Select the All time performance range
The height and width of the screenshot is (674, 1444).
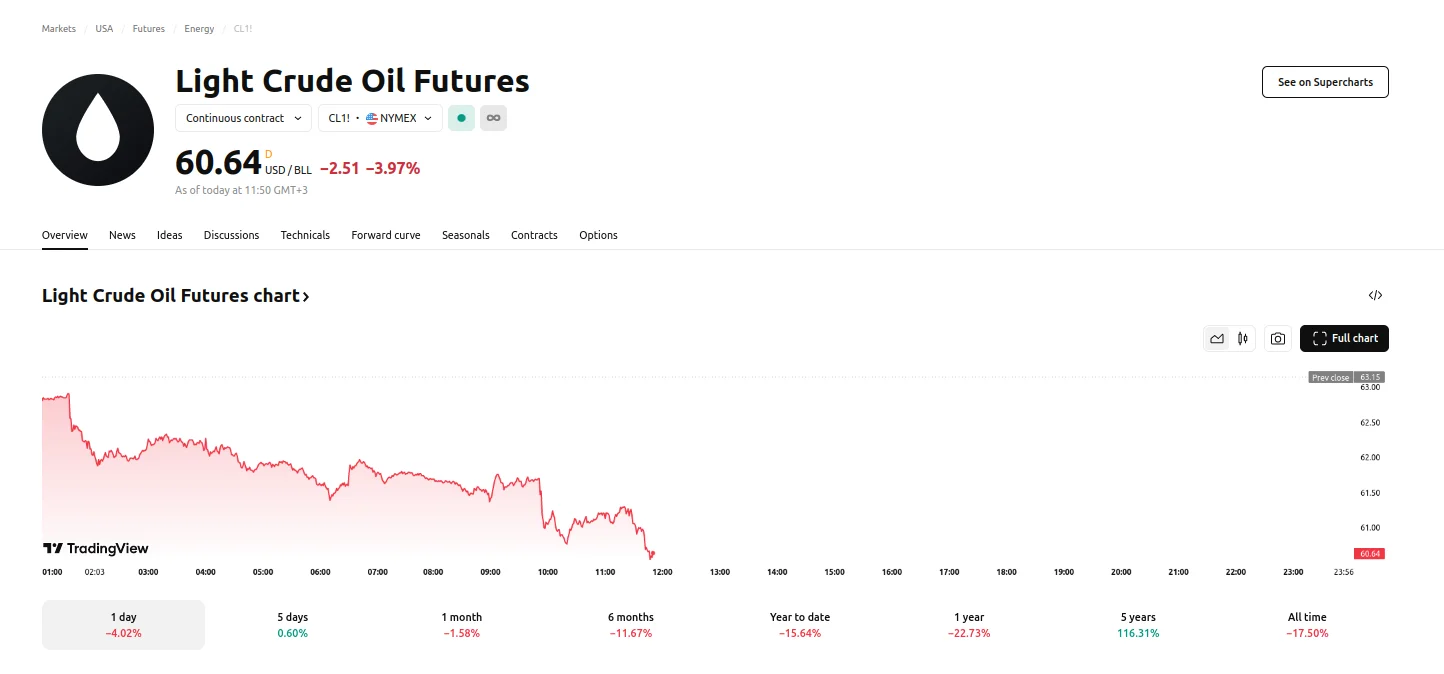click(1307, 624)
